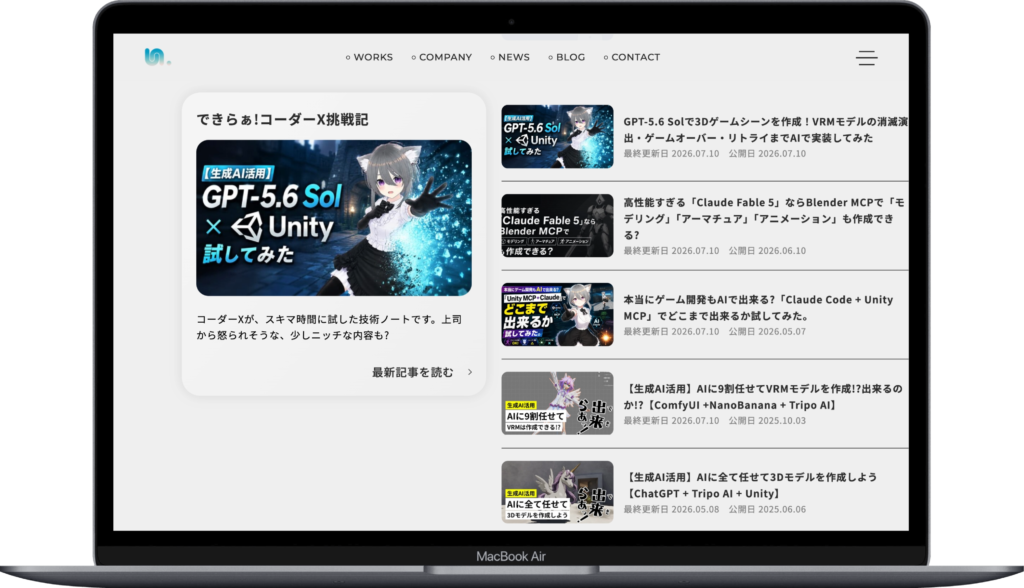Open the AIに9割任せてVRMモデルを作成 article title
Image resolution: width=1024 pixels, height=588 pixels.
pos(763,397)
